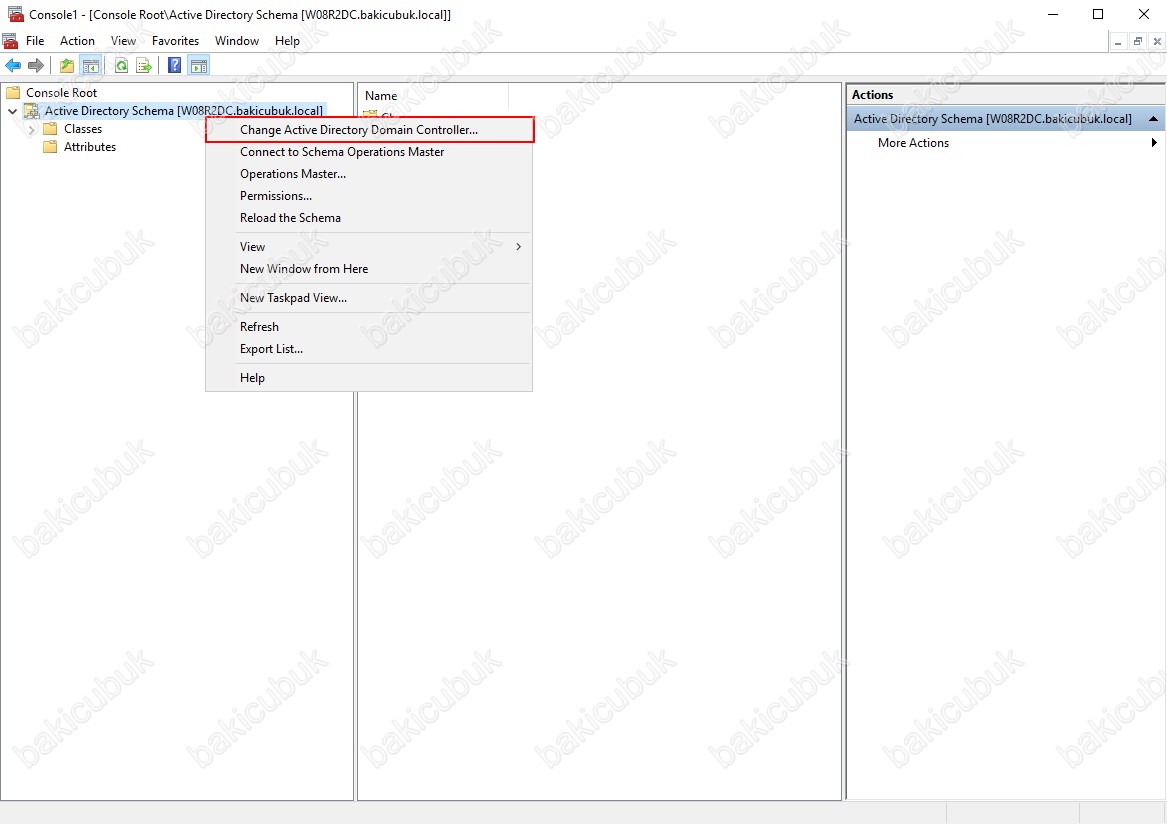Close the inner console child window
This screenshot has width=1167, height=824.
coord(1157,42)
